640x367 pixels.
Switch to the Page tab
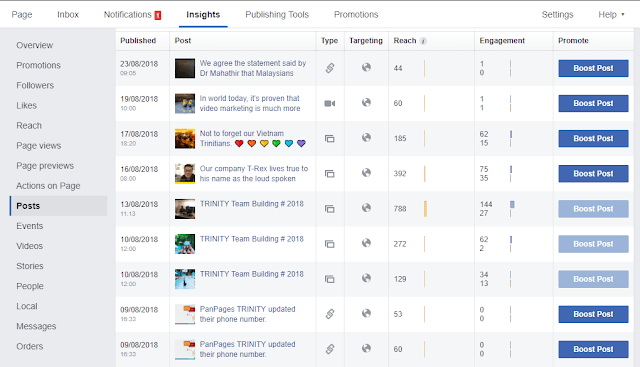tap(22, 15)
